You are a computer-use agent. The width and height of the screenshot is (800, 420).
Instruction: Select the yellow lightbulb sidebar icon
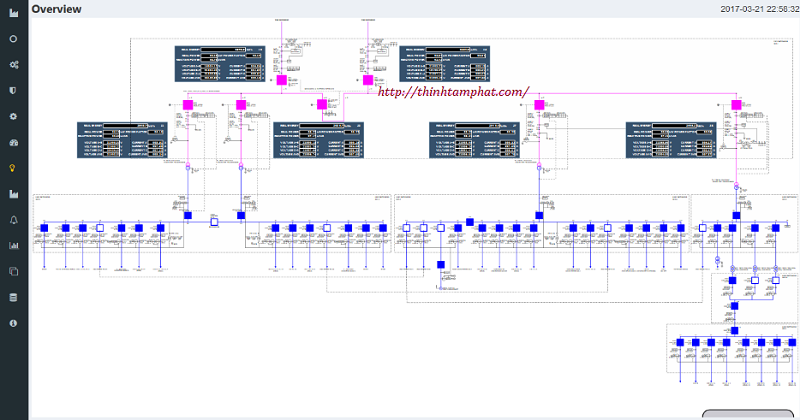point(14,168)
